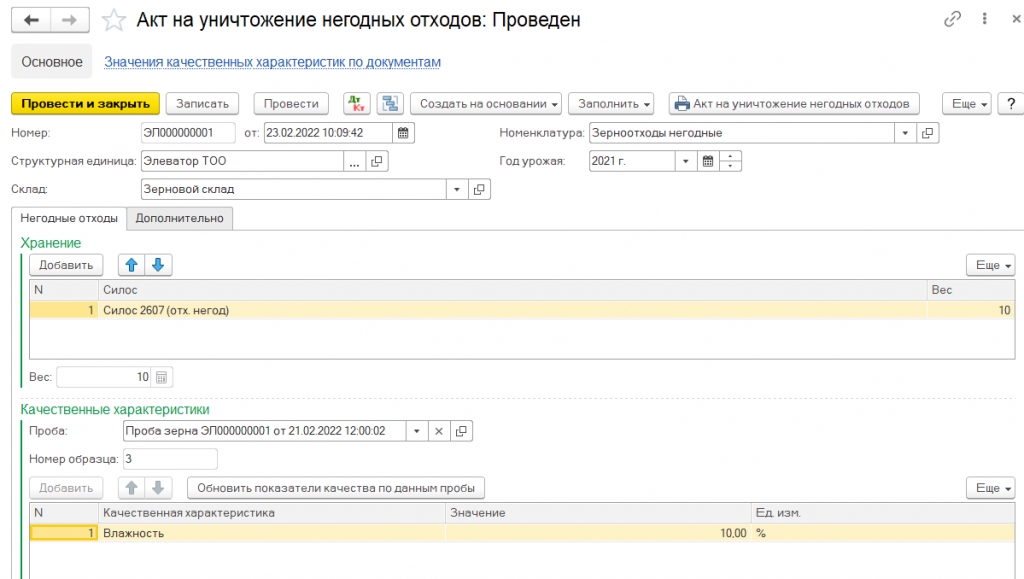This screenshot has height=579, width=1024.
Task: Move silo row up arrow
Action: 132,265
